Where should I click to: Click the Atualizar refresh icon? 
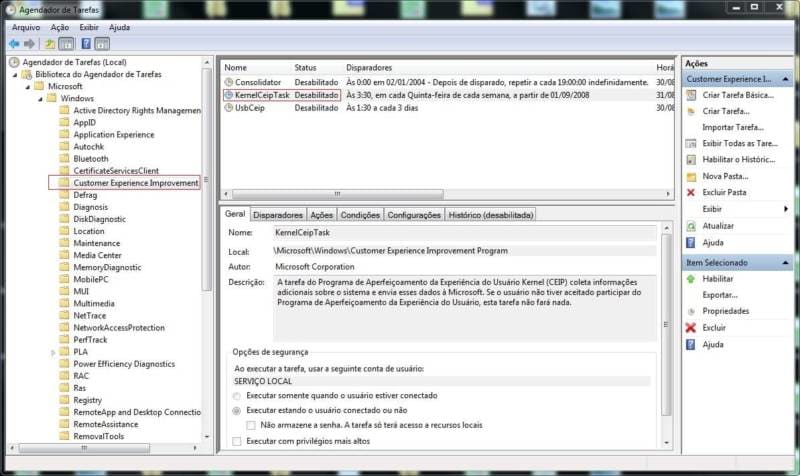(x=691, y=226)
